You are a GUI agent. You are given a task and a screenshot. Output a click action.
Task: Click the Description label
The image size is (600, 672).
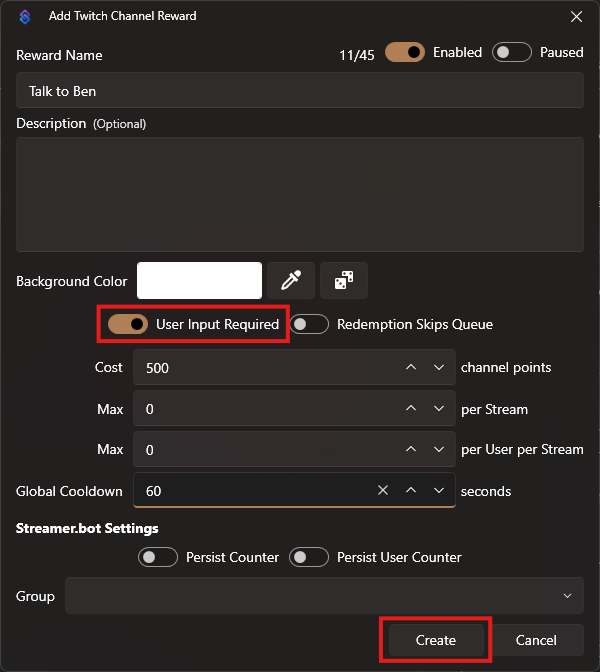click(x=51, y=123)
